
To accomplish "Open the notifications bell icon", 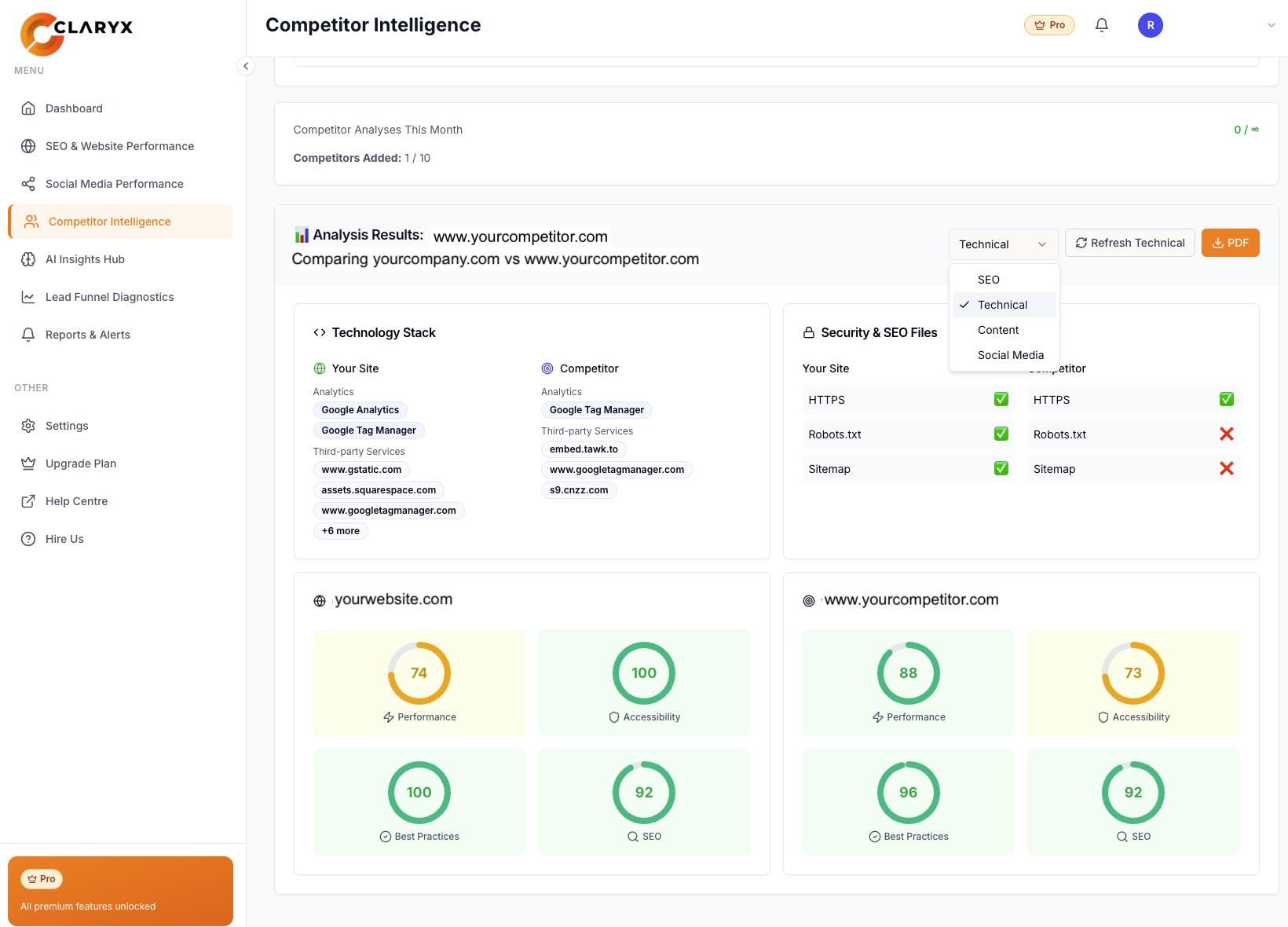I will point(1102,25).
